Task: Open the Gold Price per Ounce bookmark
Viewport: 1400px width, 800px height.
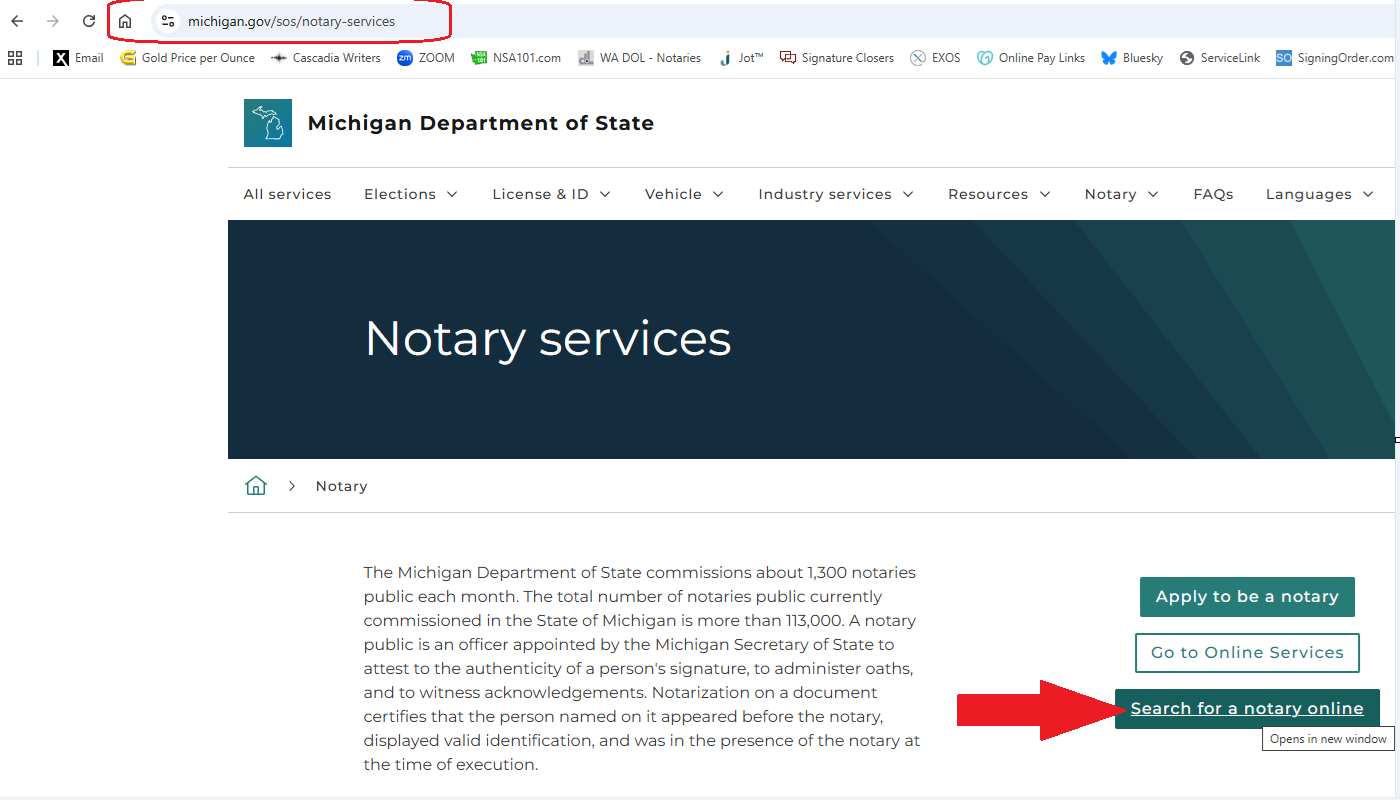Action: point(187,58)
